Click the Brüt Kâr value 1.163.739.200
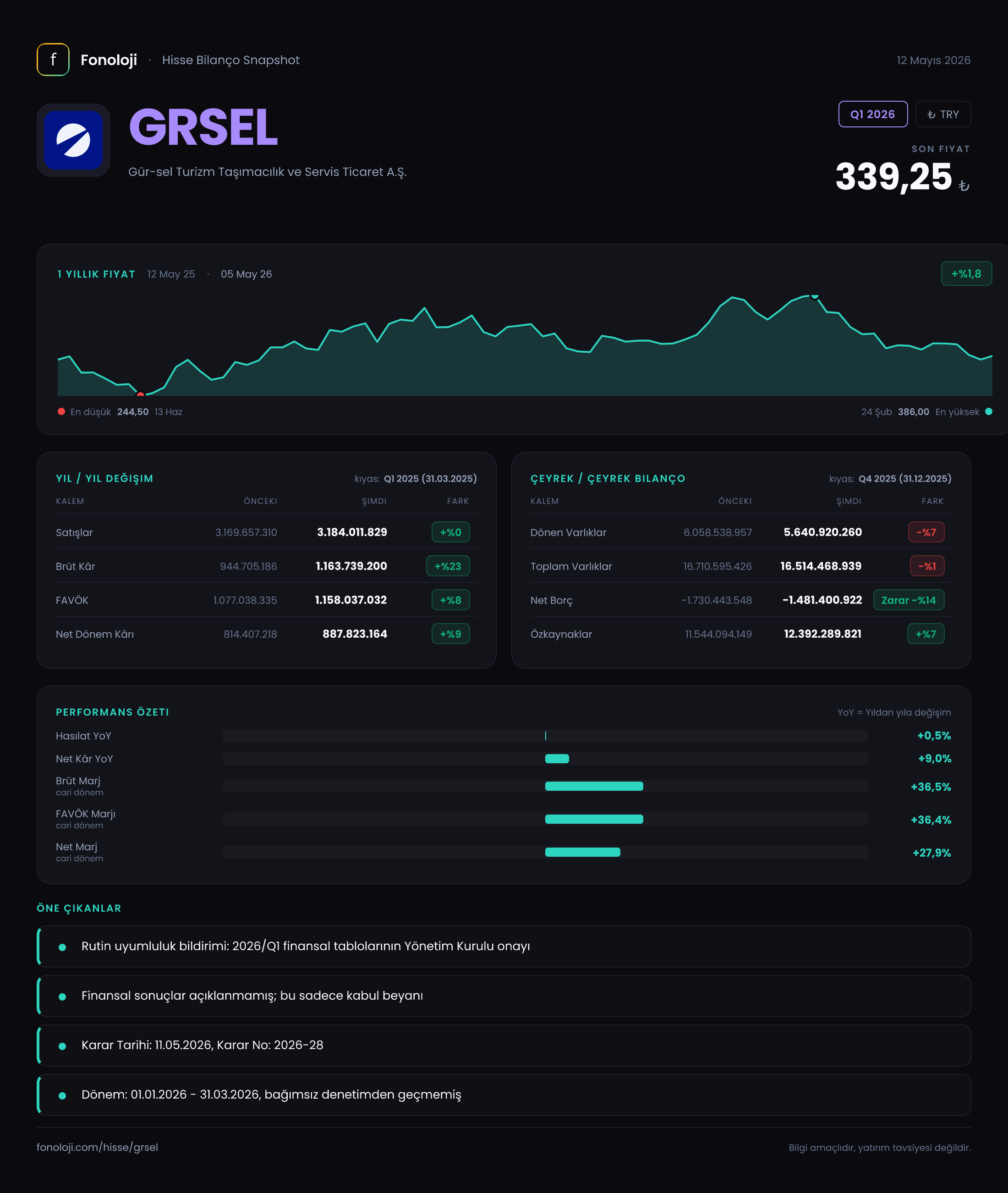 (x=351, y=566)
